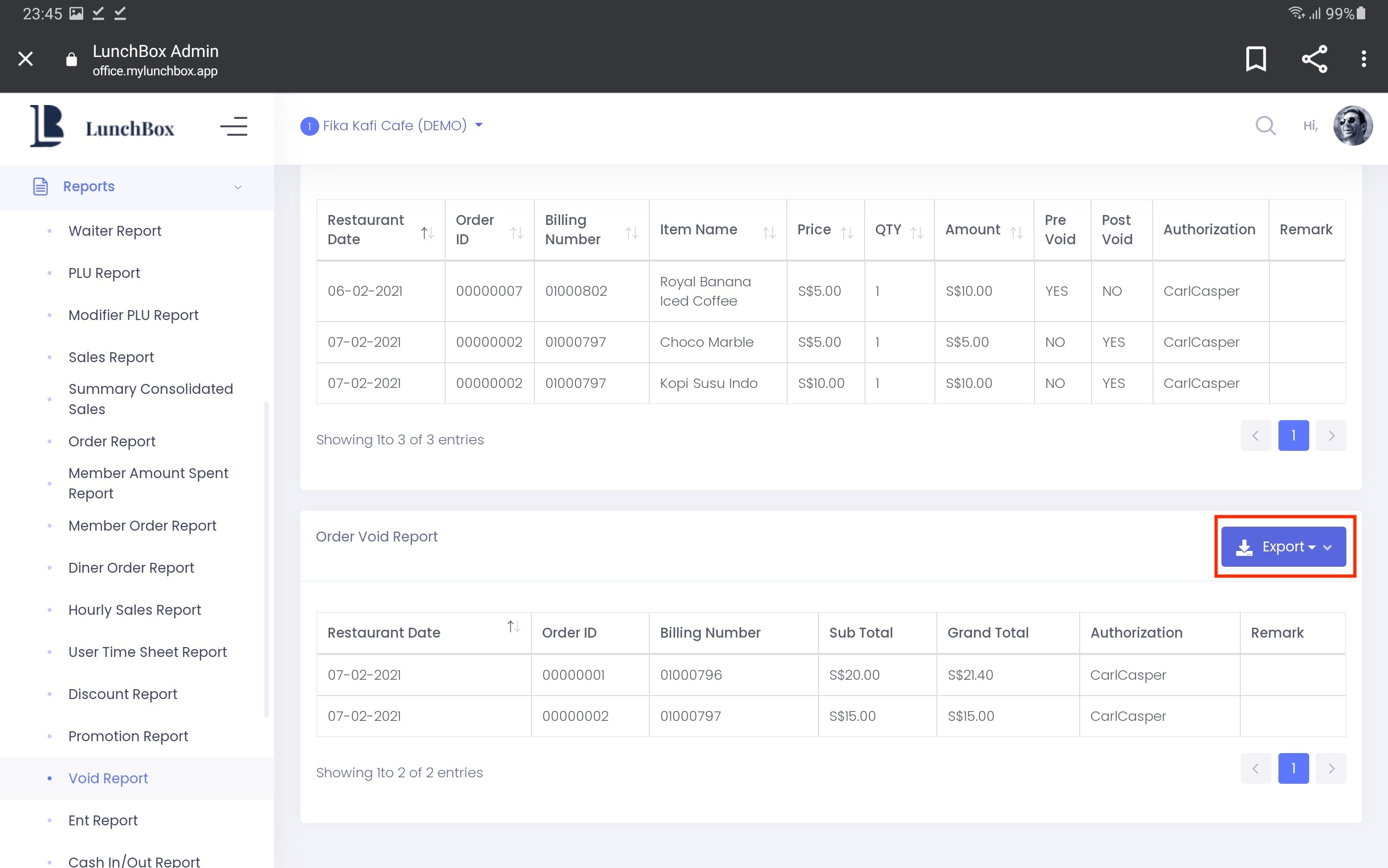Toggle sort on Billing Number column

[631, 232]
